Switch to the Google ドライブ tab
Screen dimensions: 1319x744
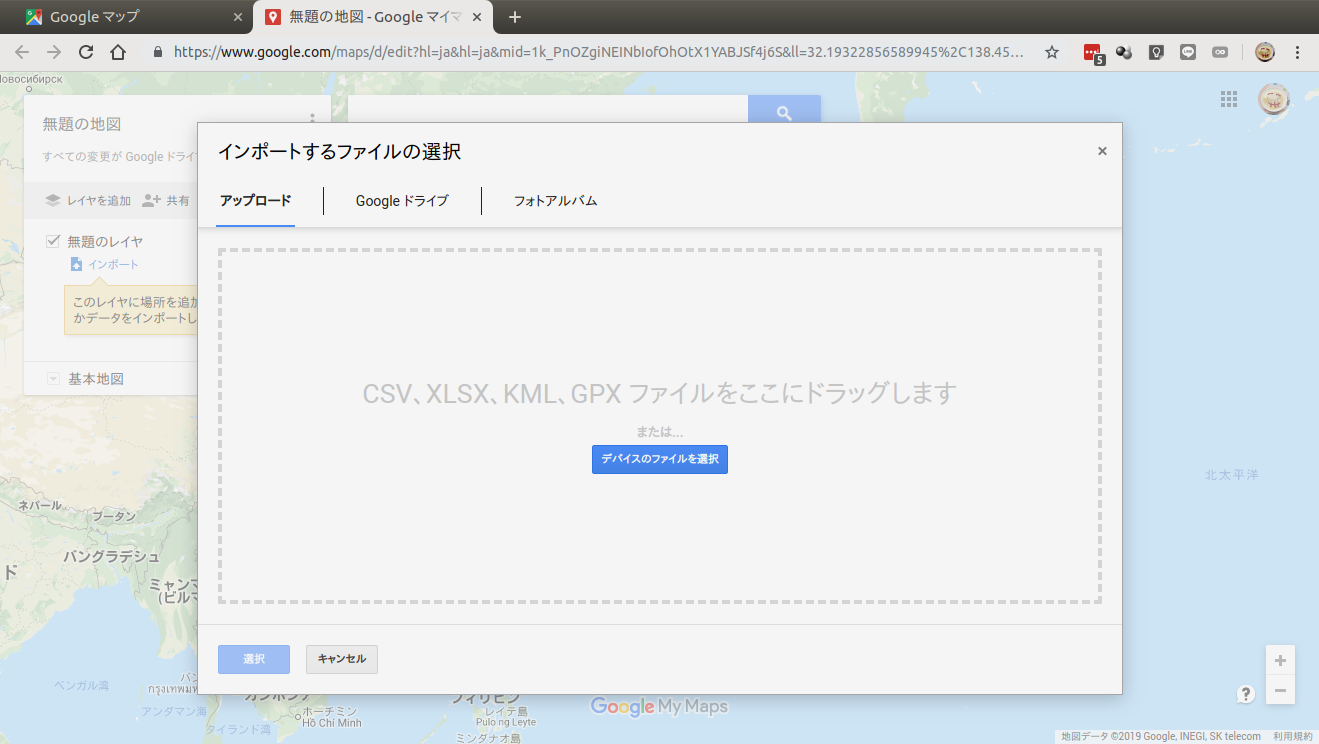point(402,200)
